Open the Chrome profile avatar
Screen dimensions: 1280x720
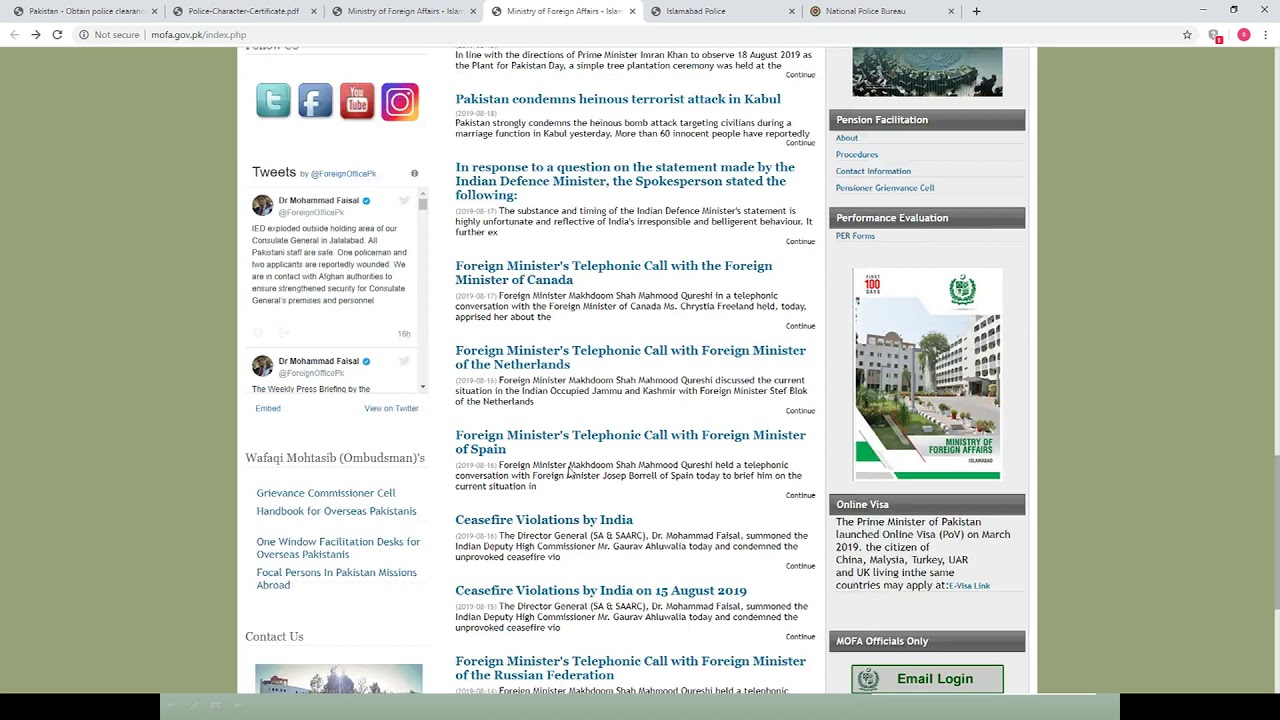point(1243,35)
